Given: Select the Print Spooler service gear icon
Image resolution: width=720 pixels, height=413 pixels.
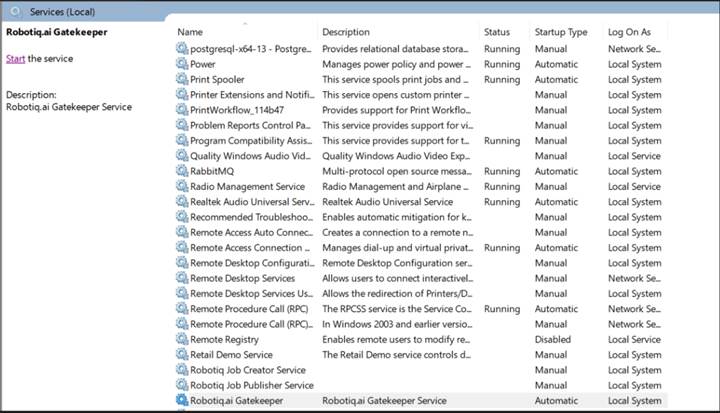Looking at the screenshot, I should [x=182, y=79].
